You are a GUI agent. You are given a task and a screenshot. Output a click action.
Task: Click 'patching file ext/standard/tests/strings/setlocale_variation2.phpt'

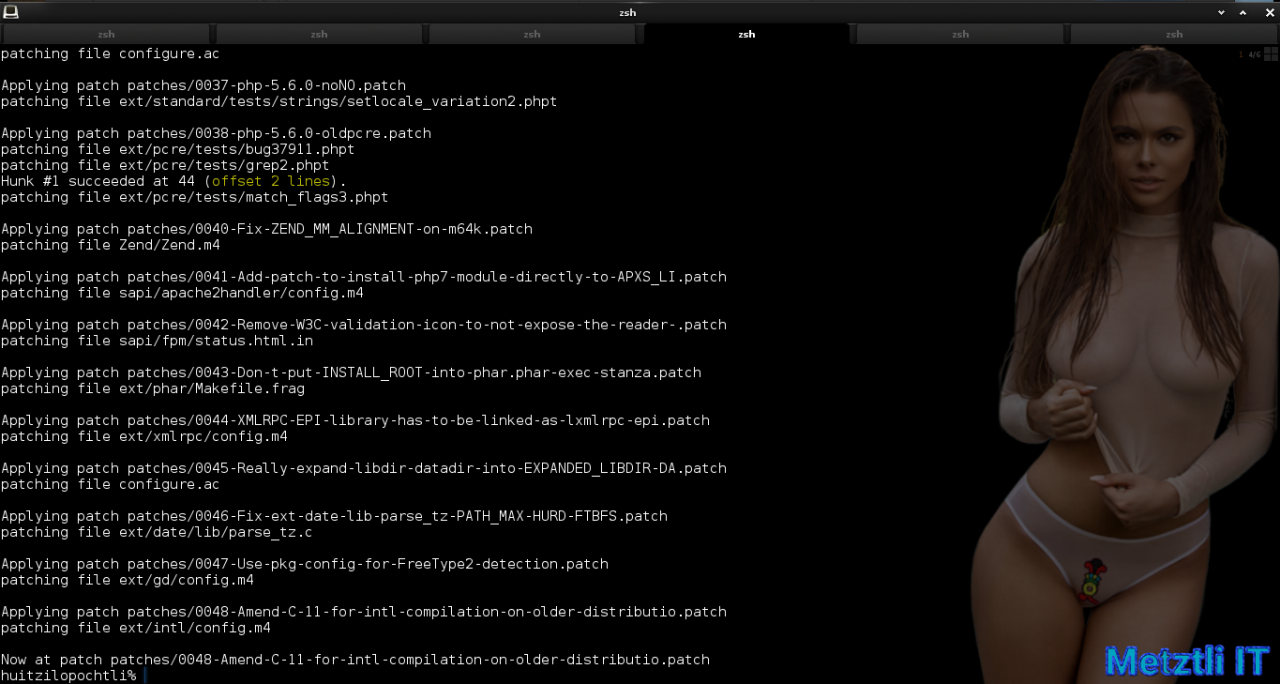[x=279, y=102]
